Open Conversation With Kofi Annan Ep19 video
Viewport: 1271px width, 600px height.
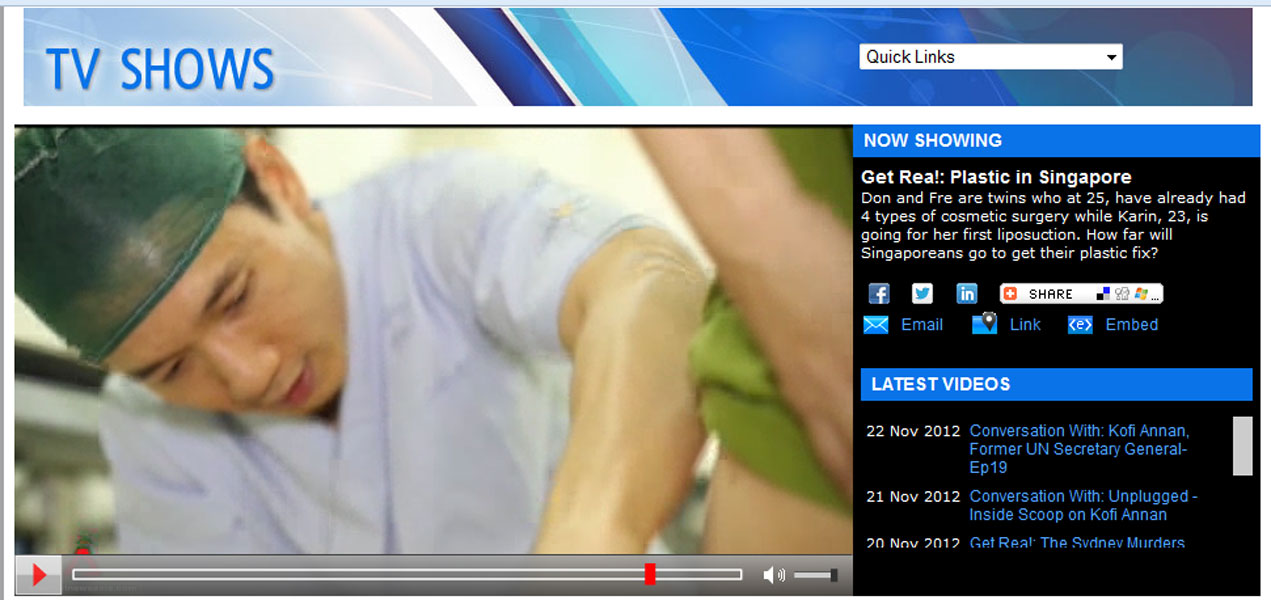tap(1078, 449)
